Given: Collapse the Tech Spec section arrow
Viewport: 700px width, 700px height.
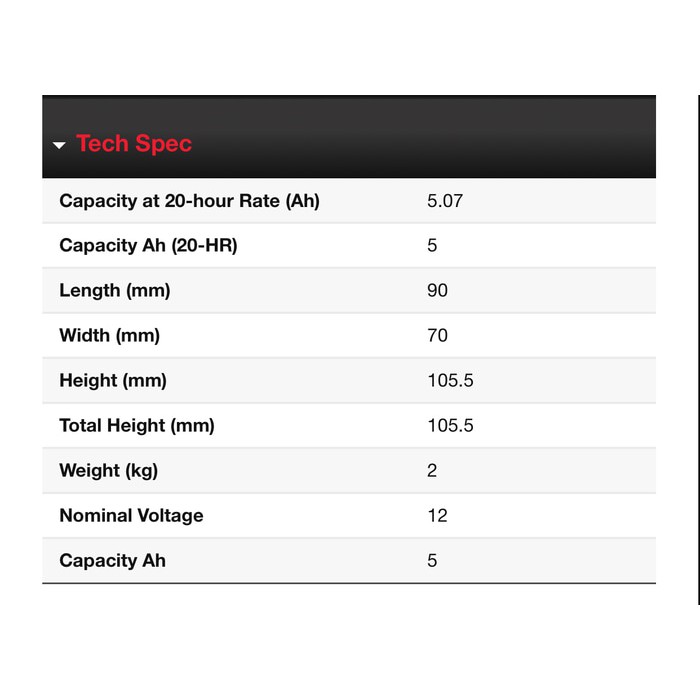Looking at the screenshot, I should [x=59, y=145].
